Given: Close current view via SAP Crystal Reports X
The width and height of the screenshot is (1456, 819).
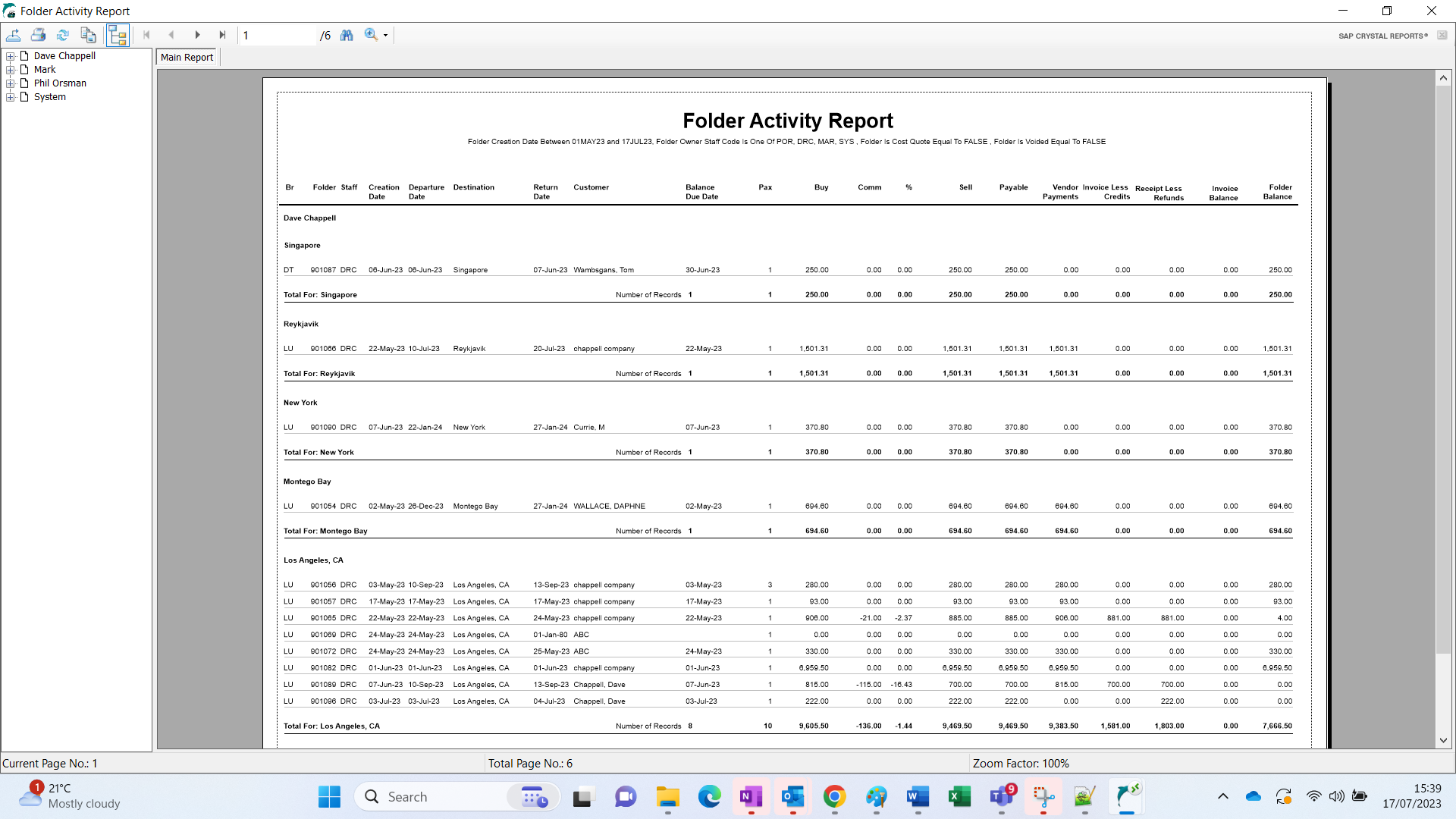Looking at the screenshot, I should (x=1442, y=36).
